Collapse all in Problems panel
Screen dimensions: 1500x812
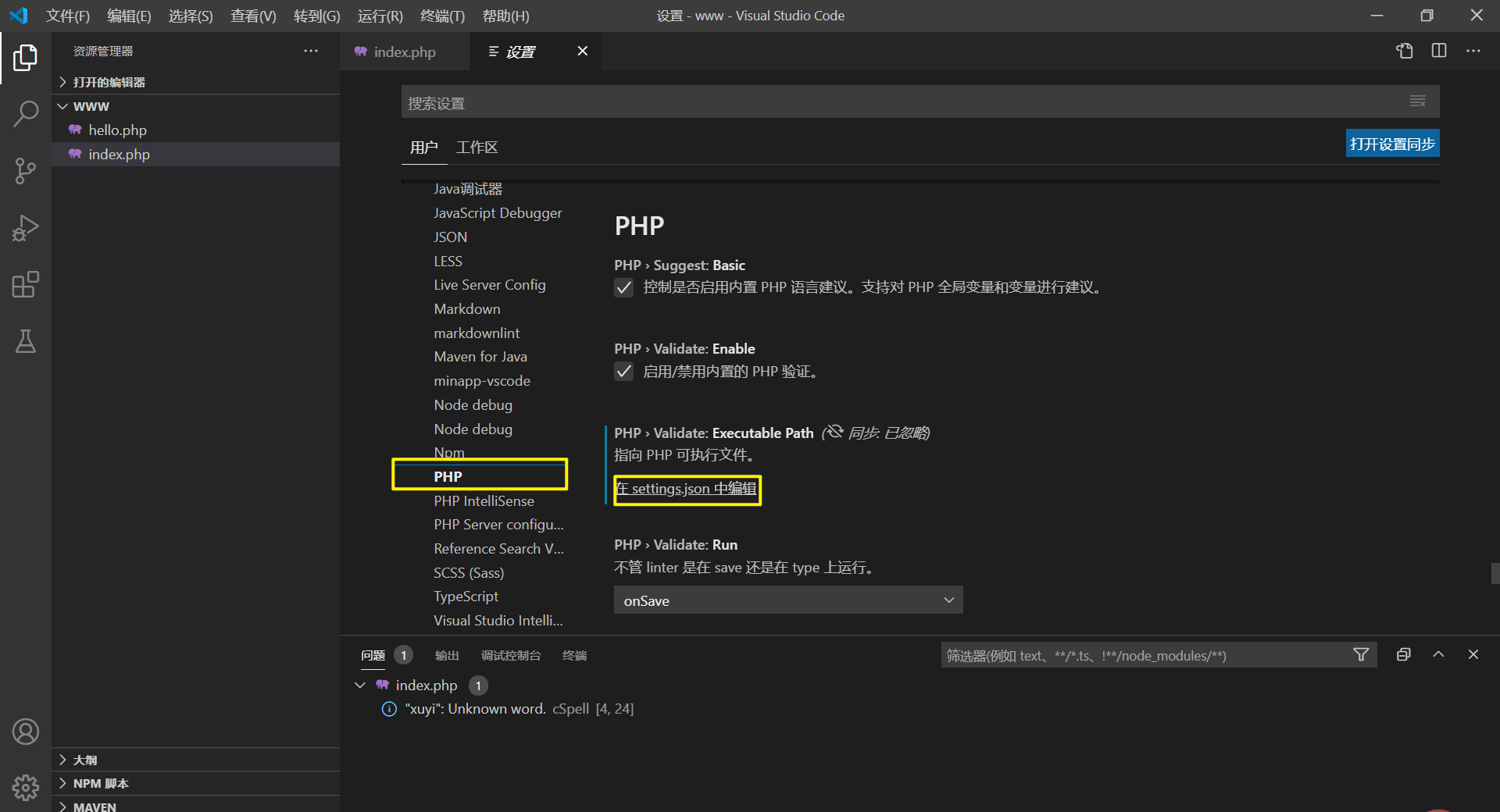[x=1404, y=655]
